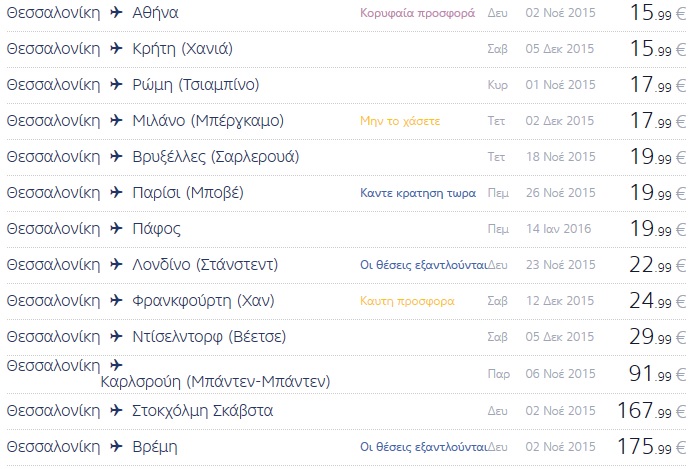The width and height of the screenshot is (698, 469).
Task: Click the airplane icon beside Στοκχόλμη Σκάβστα
Action: click(116, 410)
